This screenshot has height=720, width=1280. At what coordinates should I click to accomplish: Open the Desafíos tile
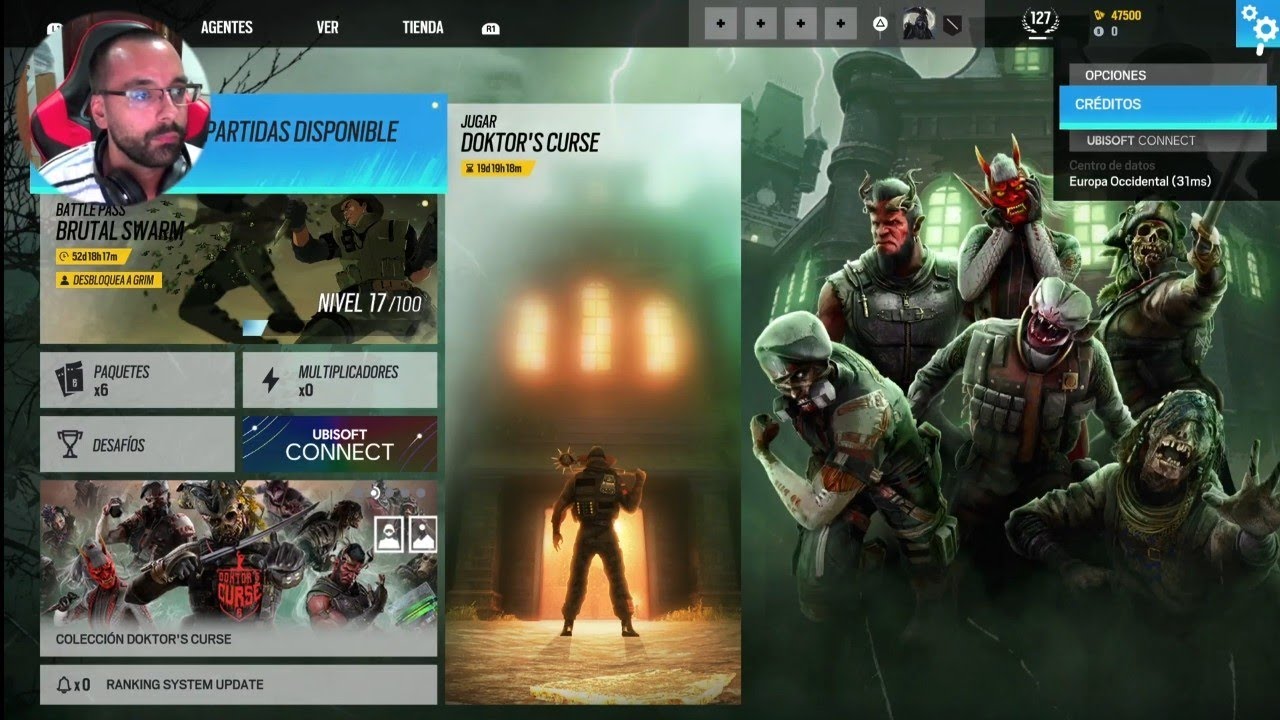coord(137,445)
